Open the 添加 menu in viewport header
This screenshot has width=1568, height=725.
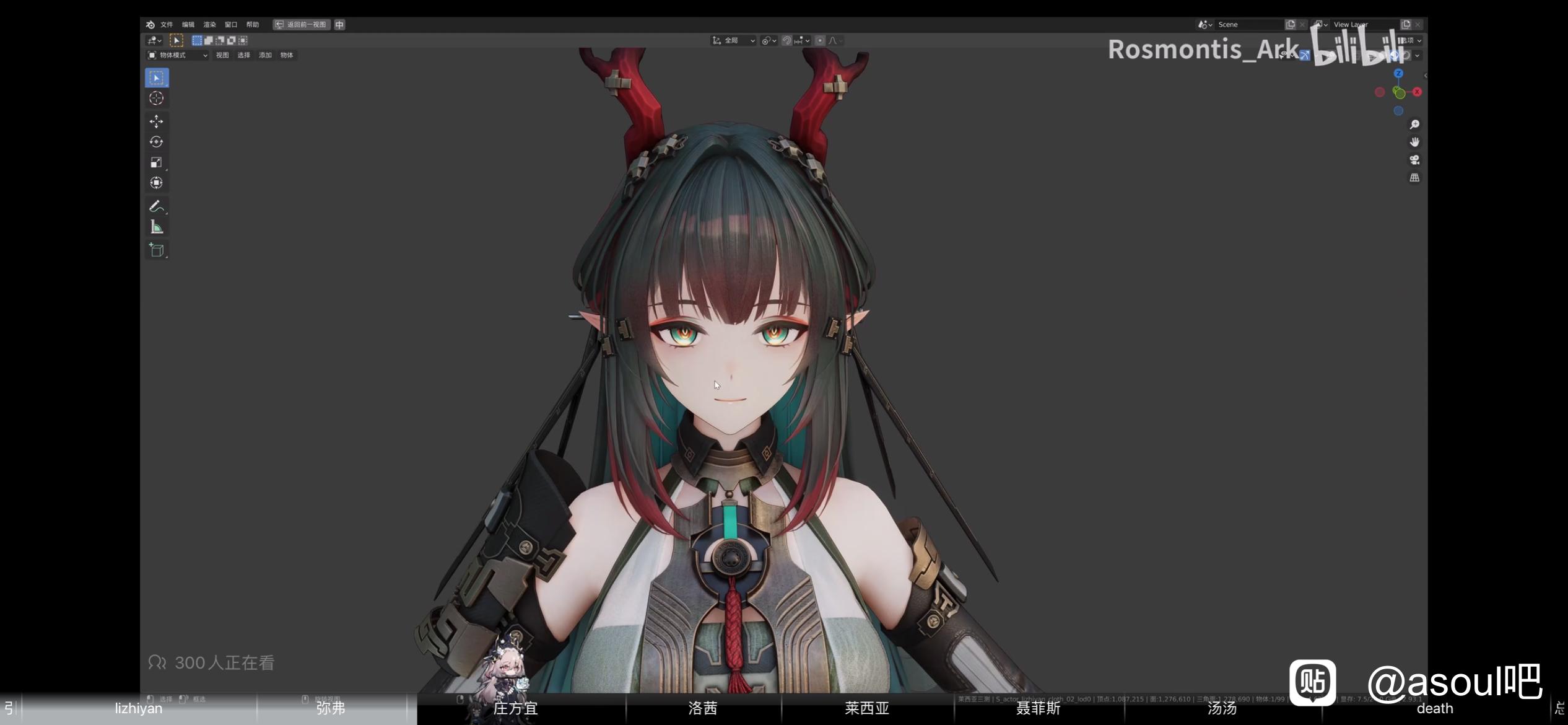click(265, 55)
